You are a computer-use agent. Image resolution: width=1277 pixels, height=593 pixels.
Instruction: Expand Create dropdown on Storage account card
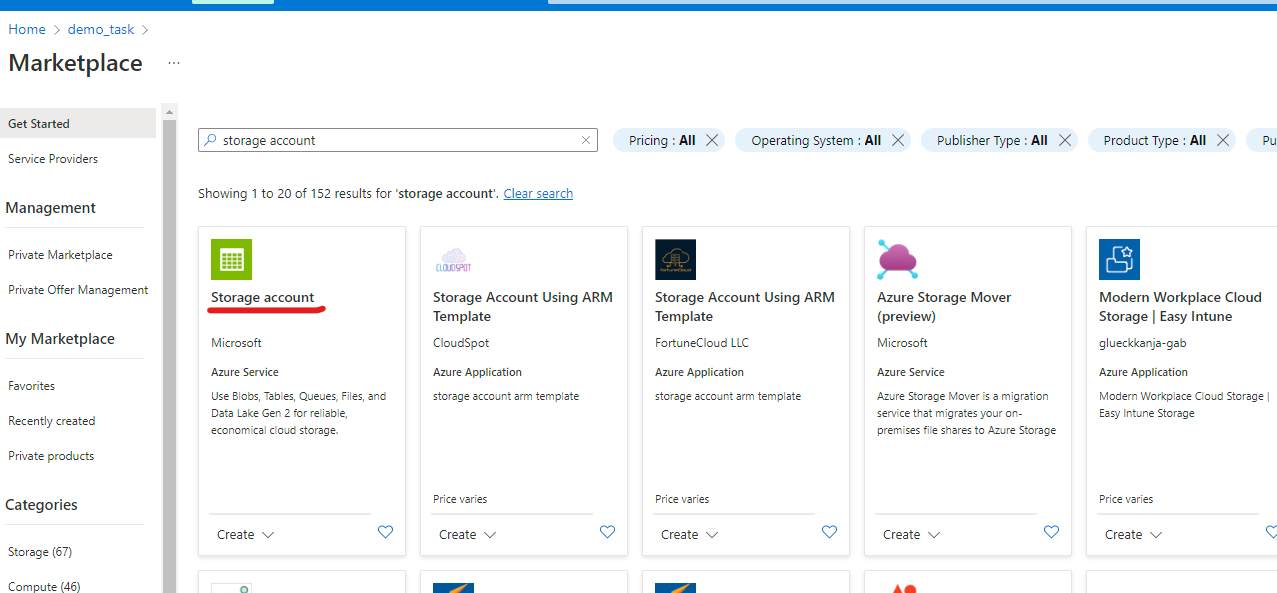point(245,535)
